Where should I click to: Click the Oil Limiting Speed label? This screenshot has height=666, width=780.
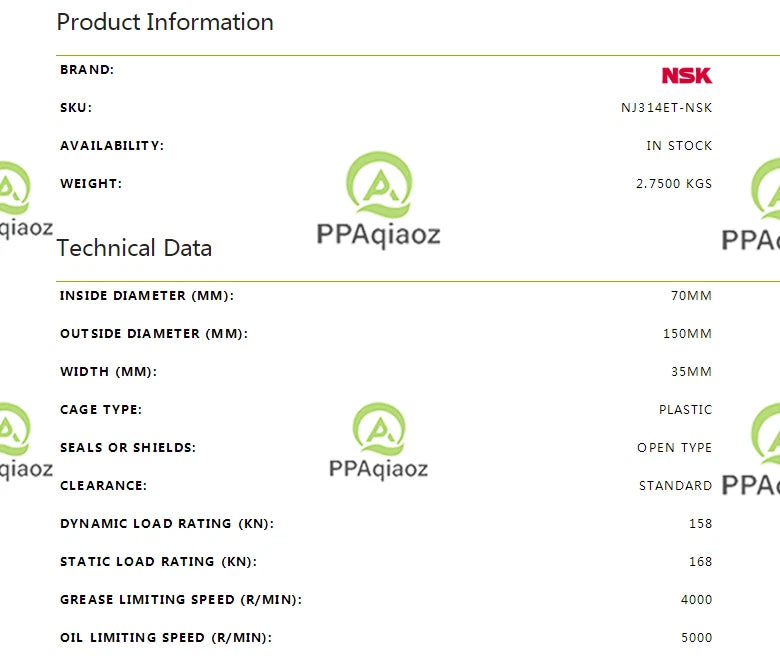pyautogui.click(x=166, y=638)
